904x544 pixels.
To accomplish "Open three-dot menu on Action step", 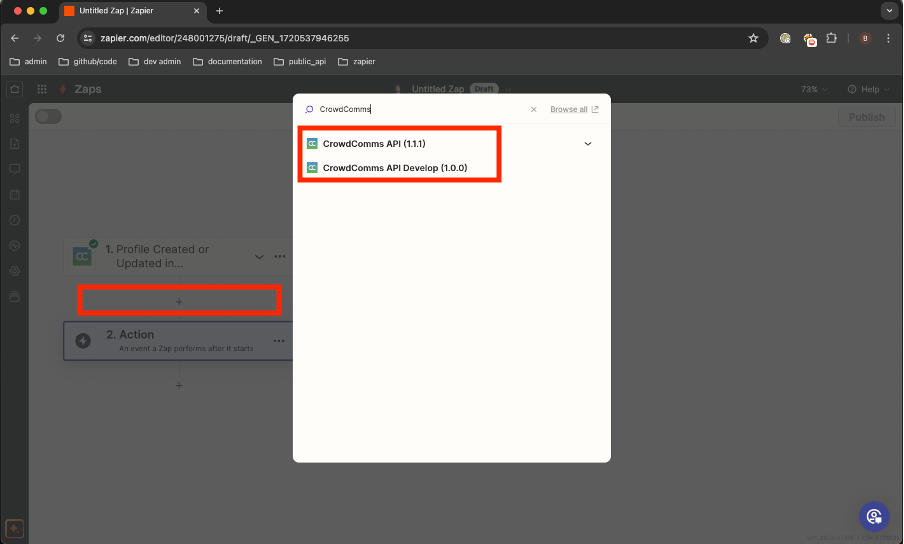I will coord(279,340).
